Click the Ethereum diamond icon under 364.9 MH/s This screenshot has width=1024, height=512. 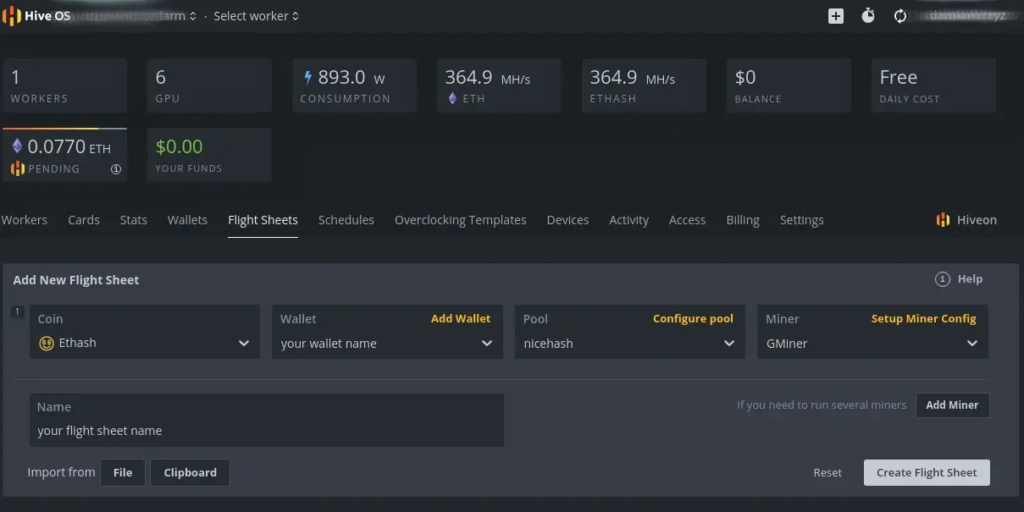pos(453,99)
